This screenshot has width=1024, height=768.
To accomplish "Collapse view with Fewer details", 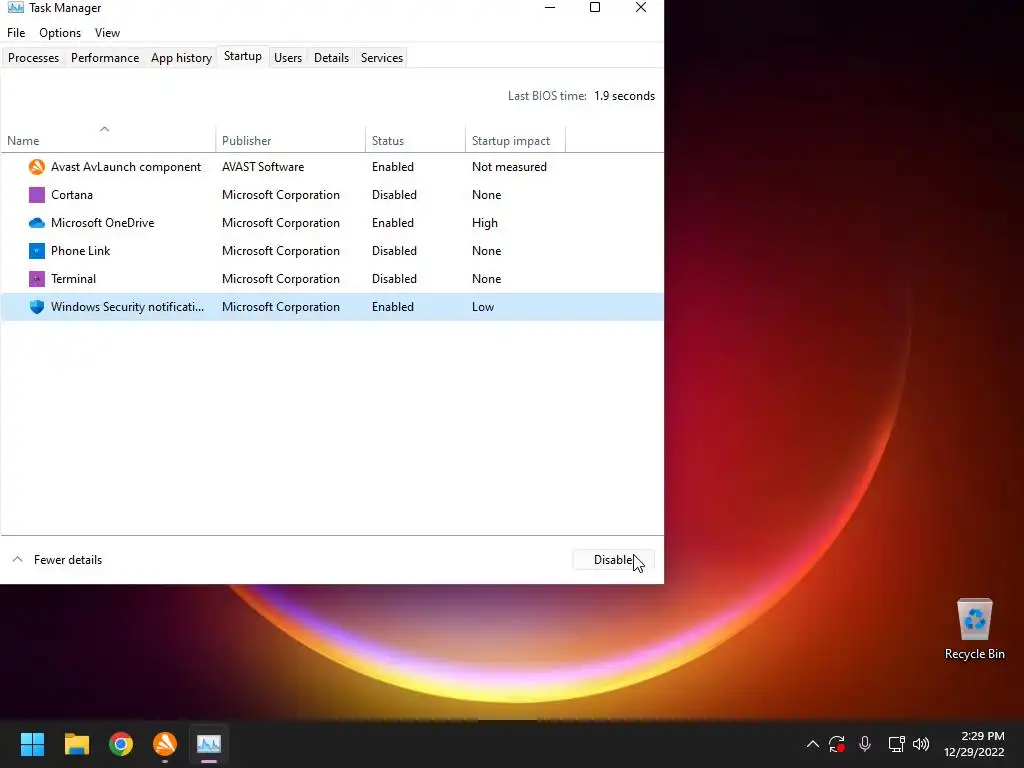I will 57,560.
